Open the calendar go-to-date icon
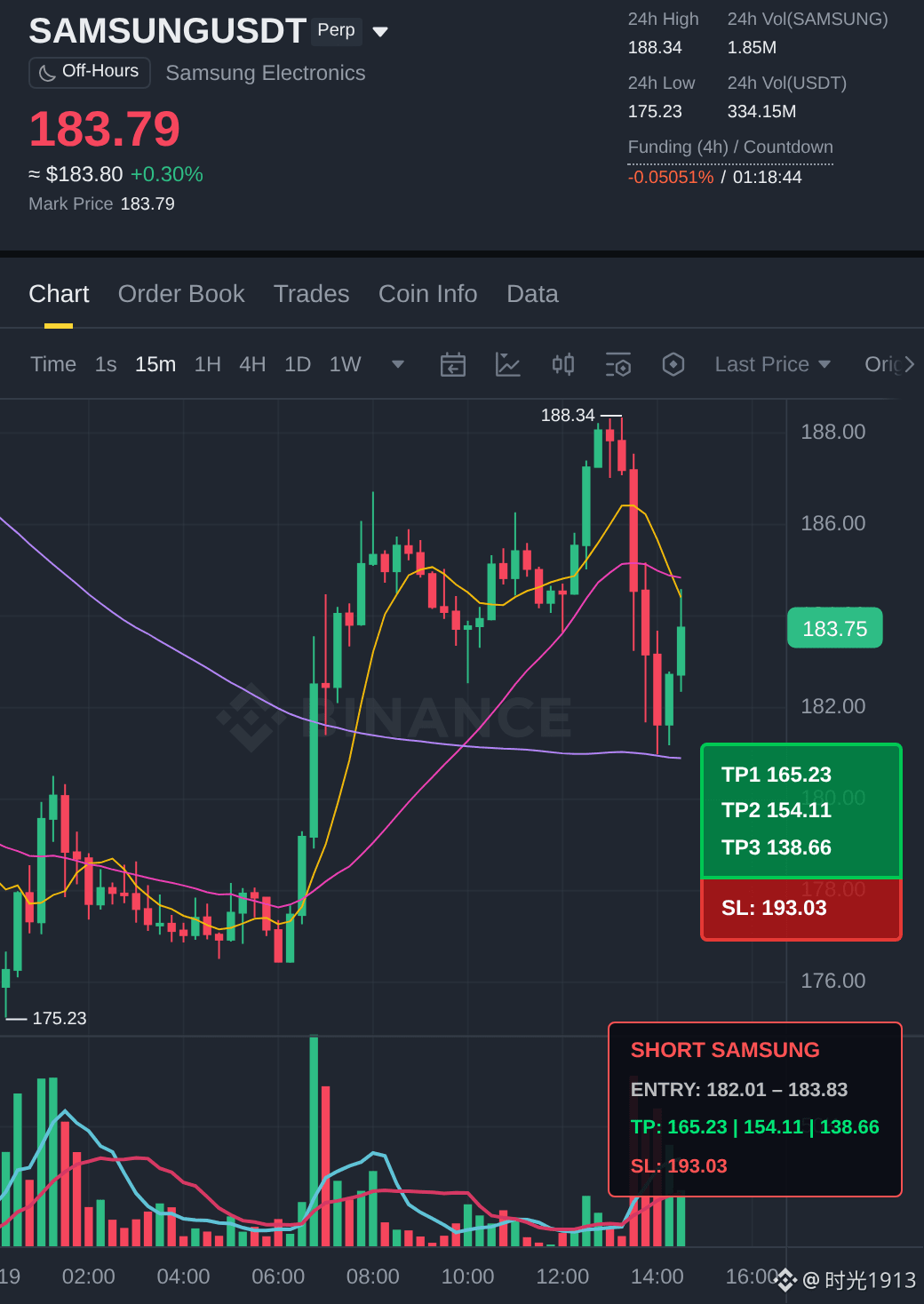The width and height of the screenshot is (924, 1304). pyautogui.click(x=453, y=364)
